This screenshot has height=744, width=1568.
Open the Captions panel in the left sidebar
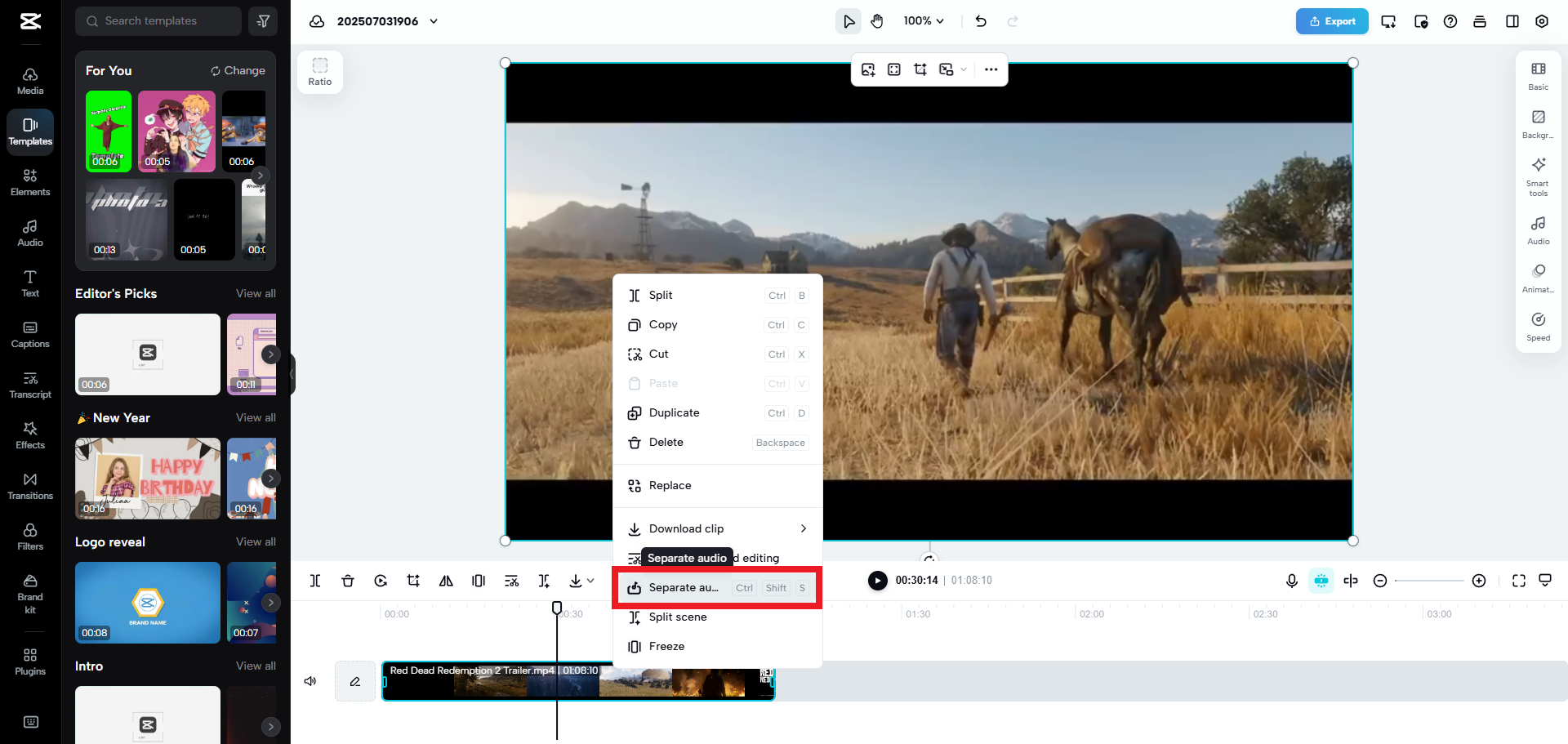click(x=30, y=332)
